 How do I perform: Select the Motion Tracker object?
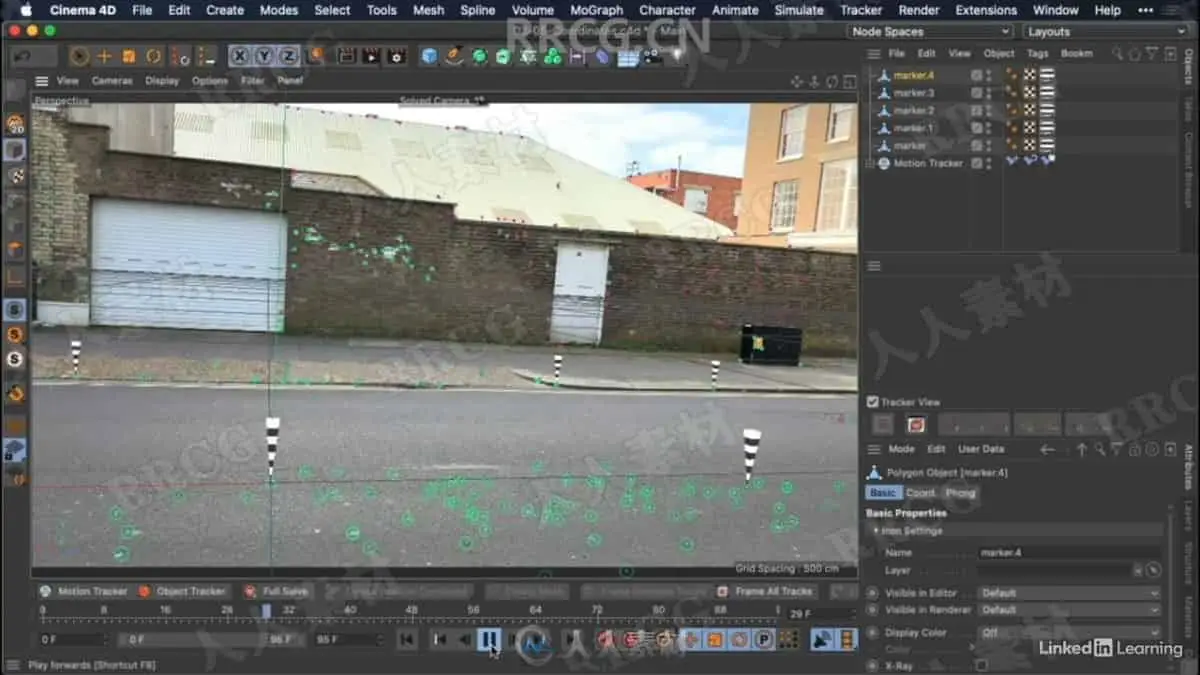point(928,163)
